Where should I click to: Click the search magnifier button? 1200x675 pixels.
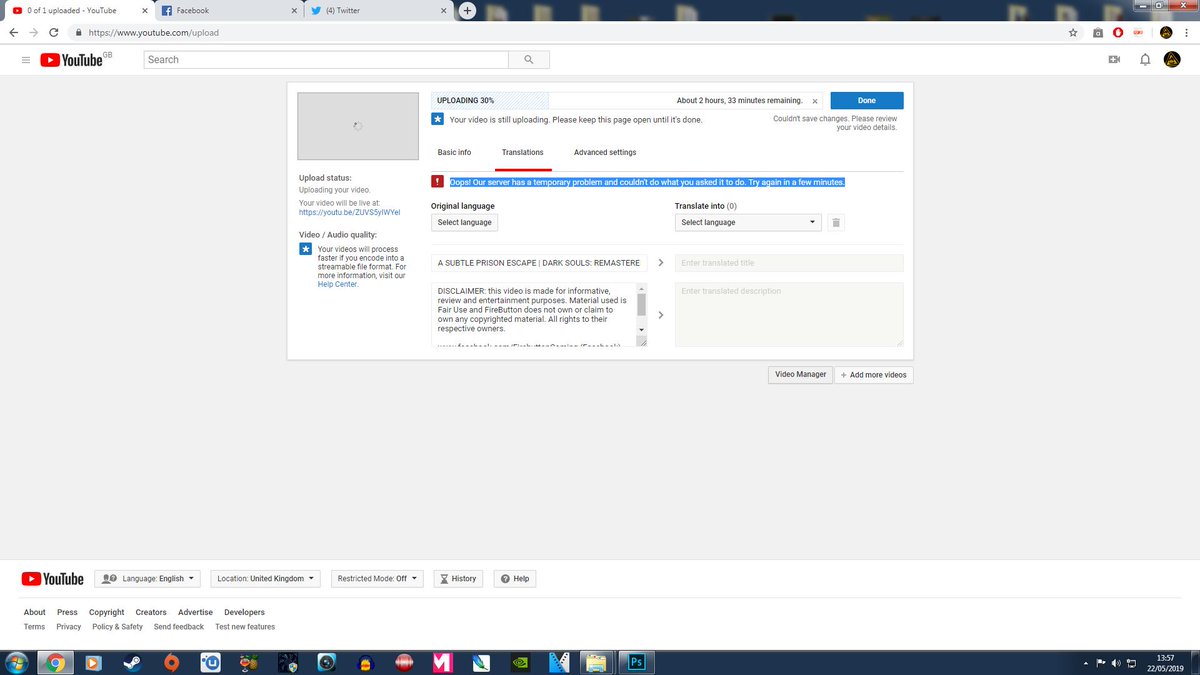(x=528, y=60)
